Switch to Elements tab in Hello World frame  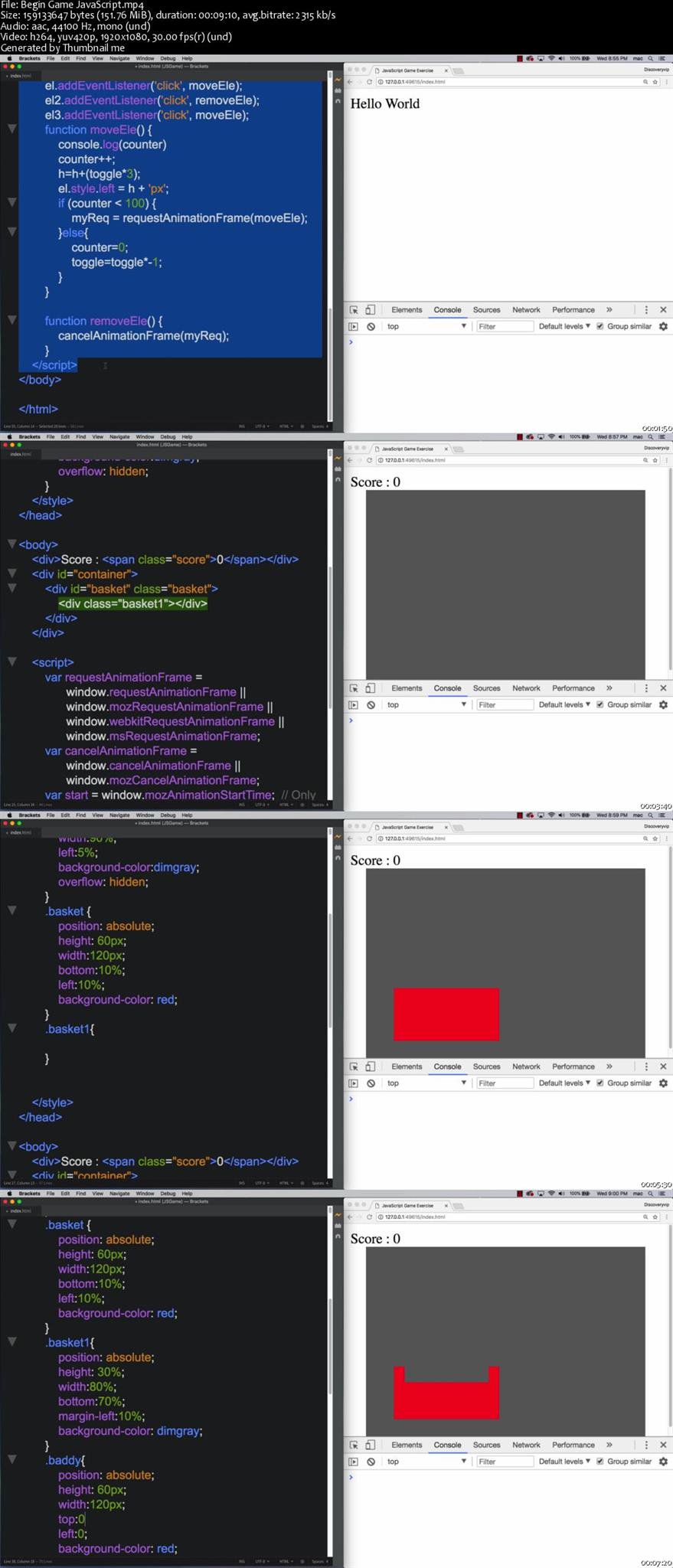pyautogui.click(x=407, y=310)
